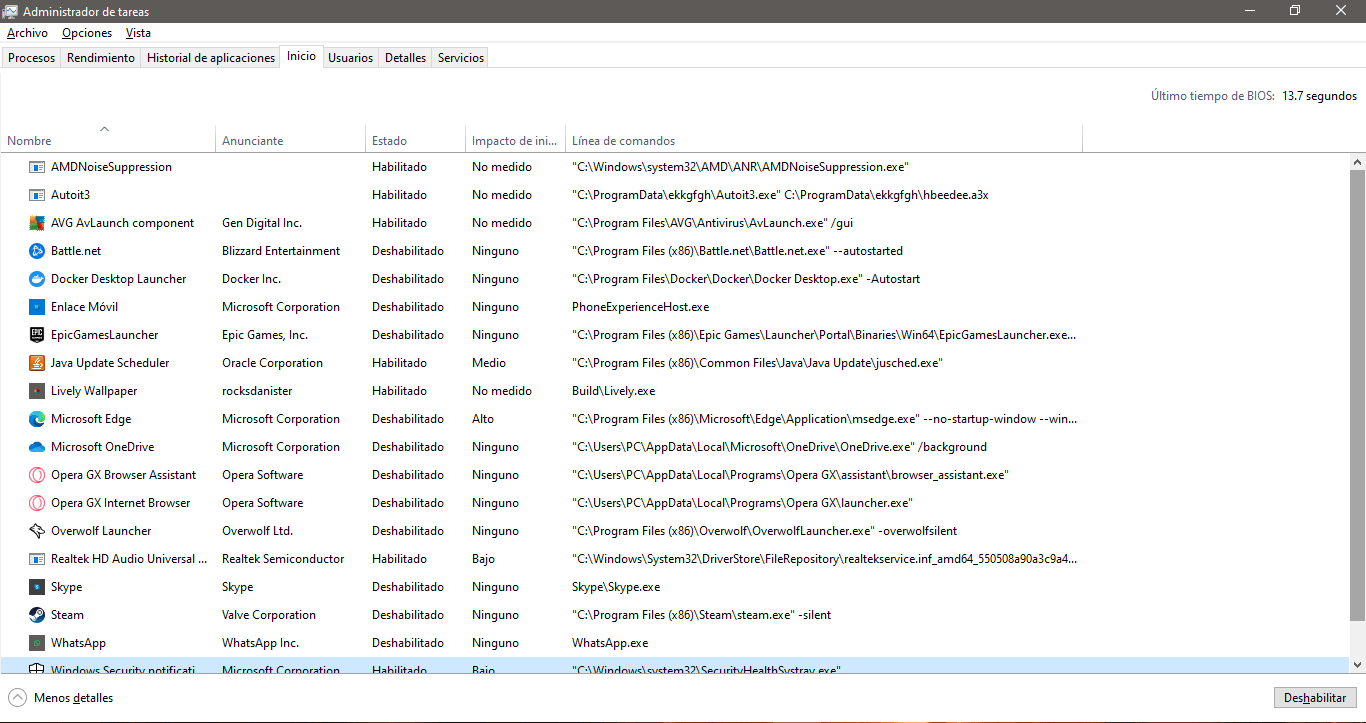Sort by the Línea de comandos column header
Image resolution: width=1366 pixels, height=723 pixels.
click(823, 139)
